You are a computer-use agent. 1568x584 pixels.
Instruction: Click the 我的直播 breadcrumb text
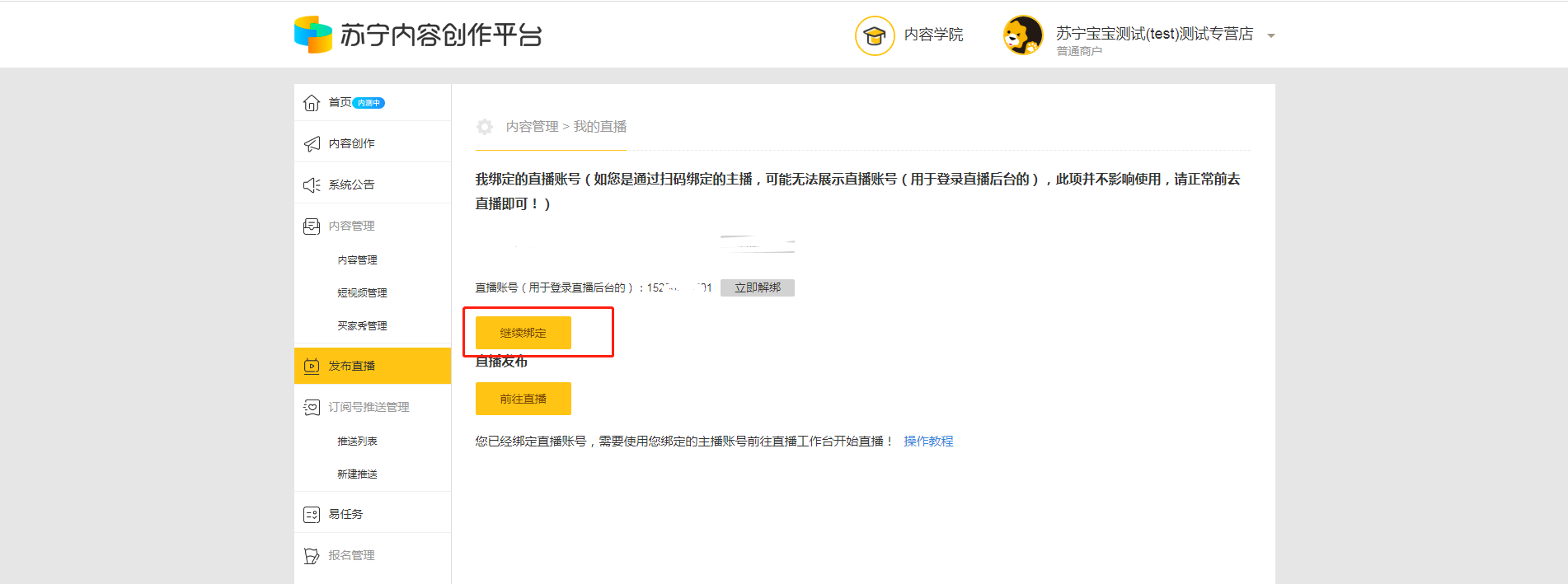600,127
